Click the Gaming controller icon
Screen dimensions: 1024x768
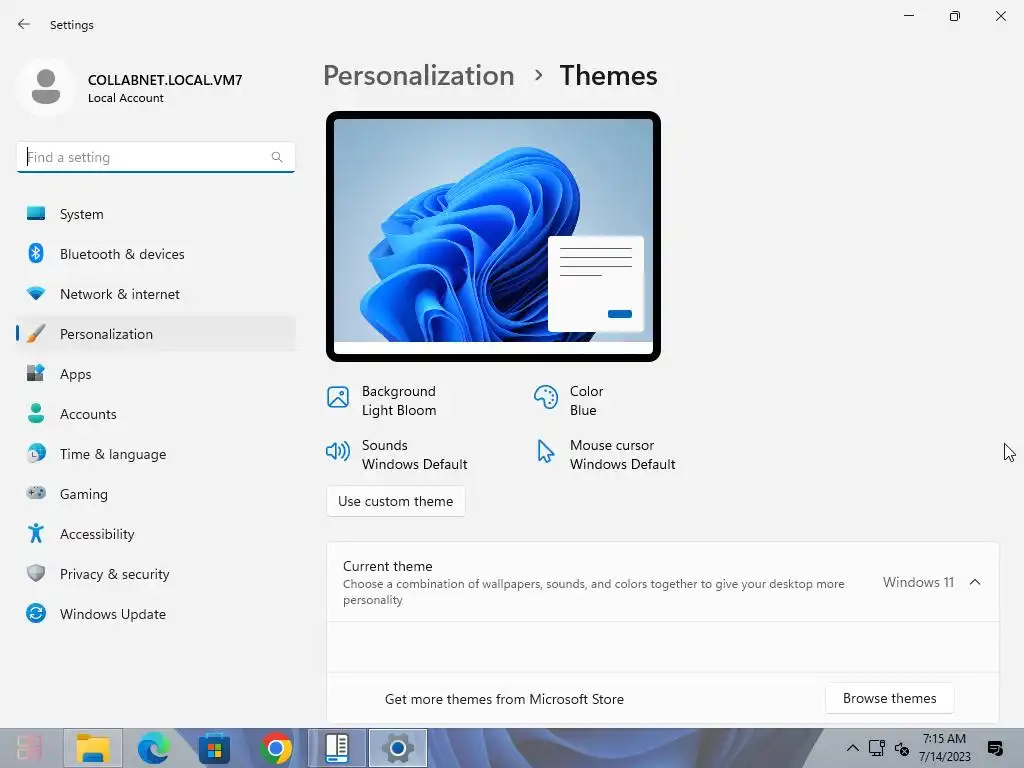(36, 492)
